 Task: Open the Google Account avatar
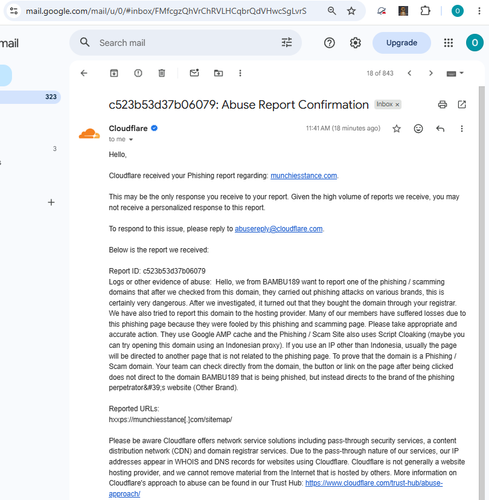[475, 43]
